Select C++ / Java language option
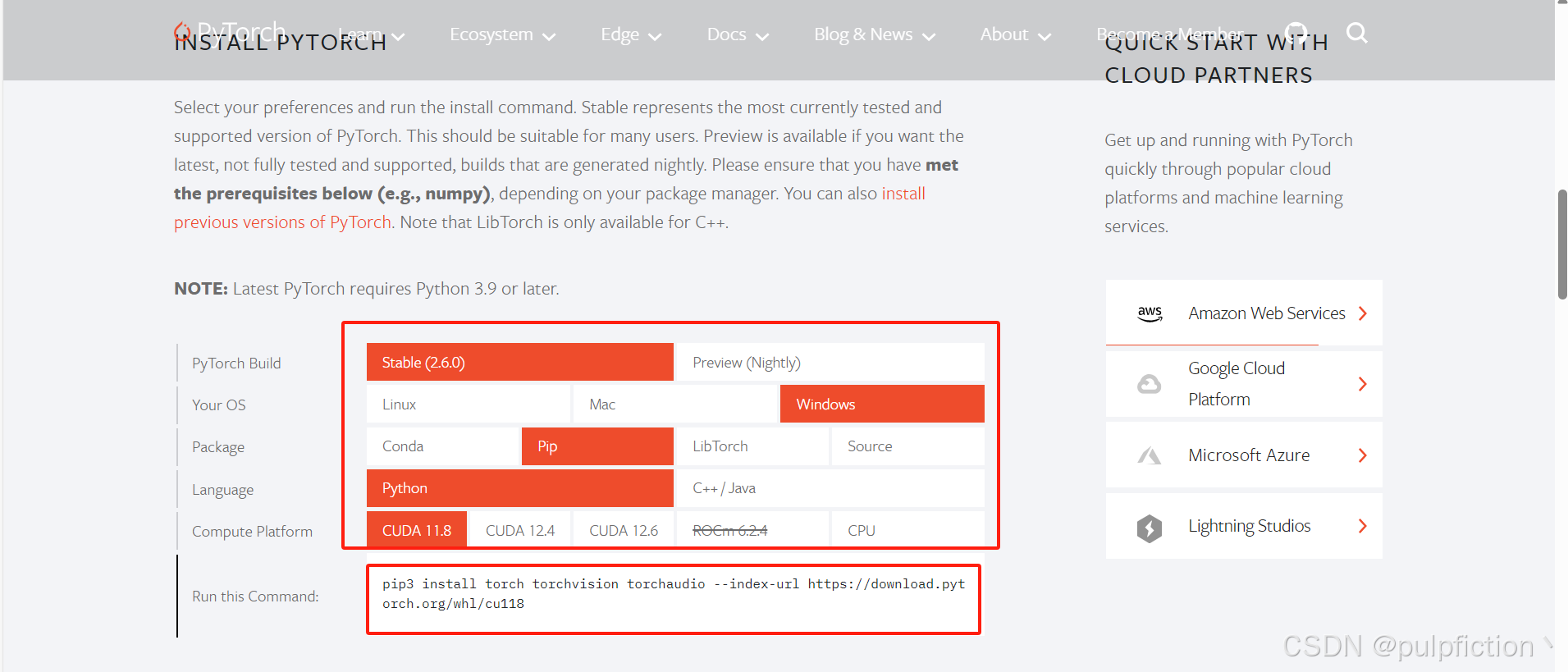1568x672 pixels. coord(830,488)
